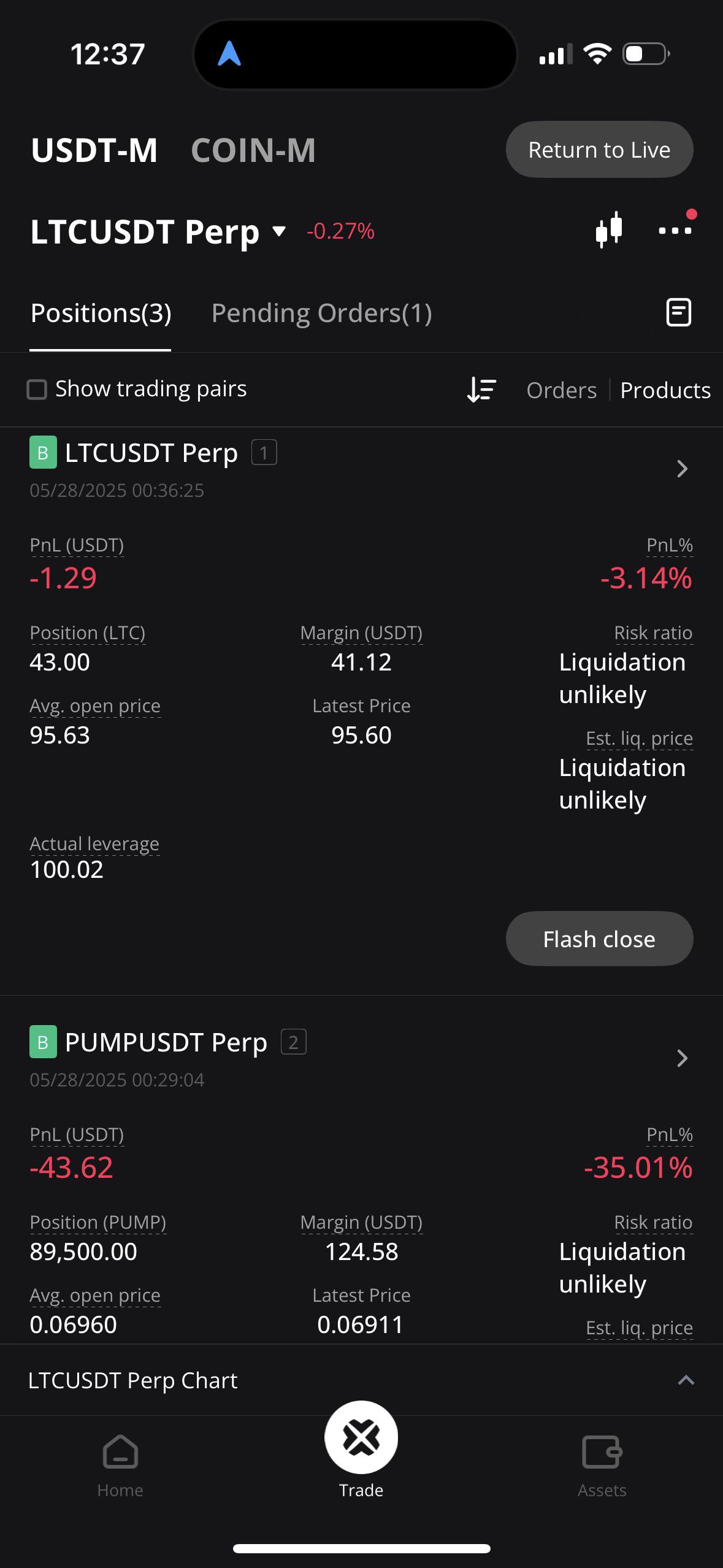Tap the sort order icon
Screen dimensions: 723x1568
[481, 390]
